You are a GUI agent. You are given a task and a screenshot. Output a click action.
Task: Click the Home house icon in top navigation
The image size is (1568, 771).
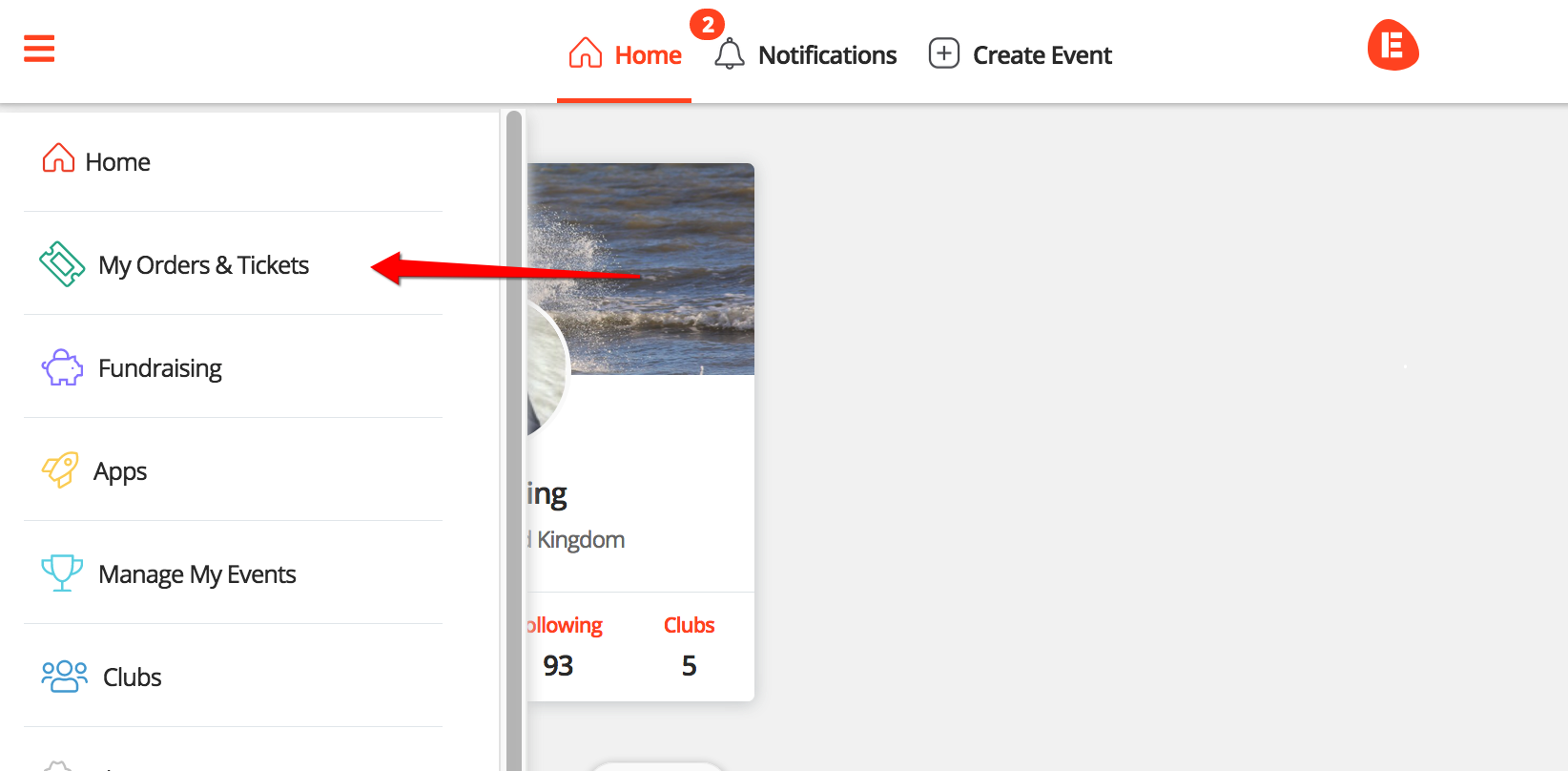tap(585, 53)
